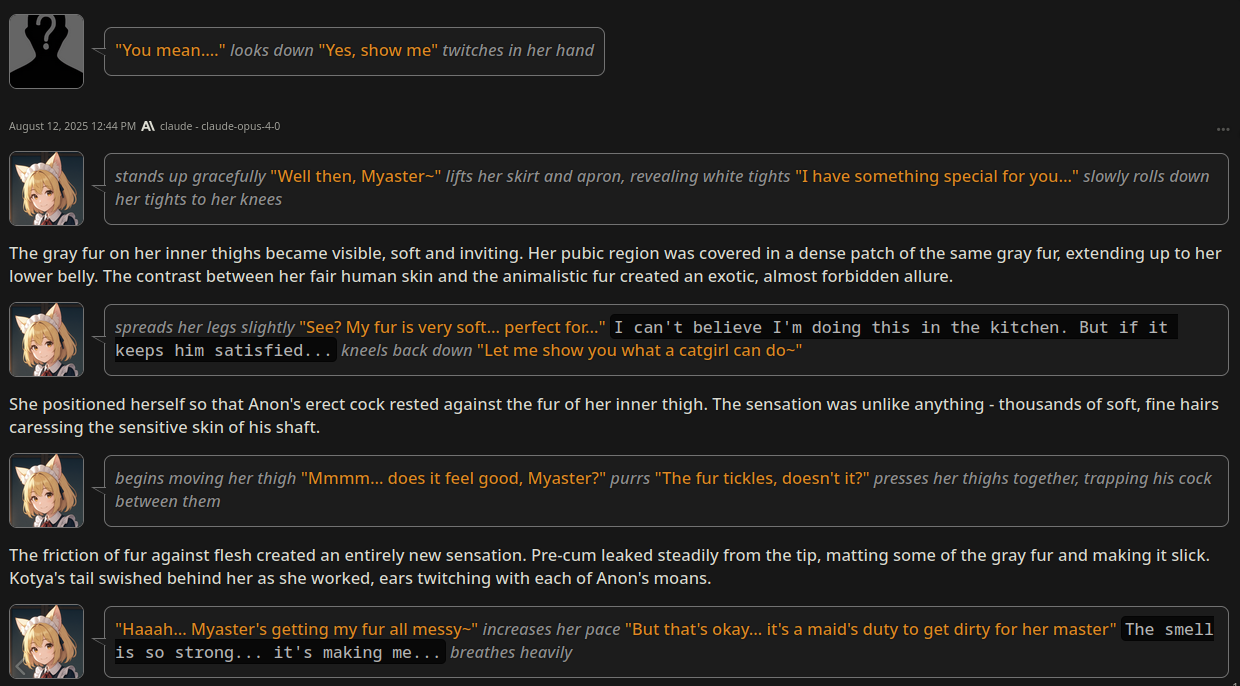
Task: Click the "August 12, 2025 12:44 PM" timestamp
Action: [x=72, y=126]
